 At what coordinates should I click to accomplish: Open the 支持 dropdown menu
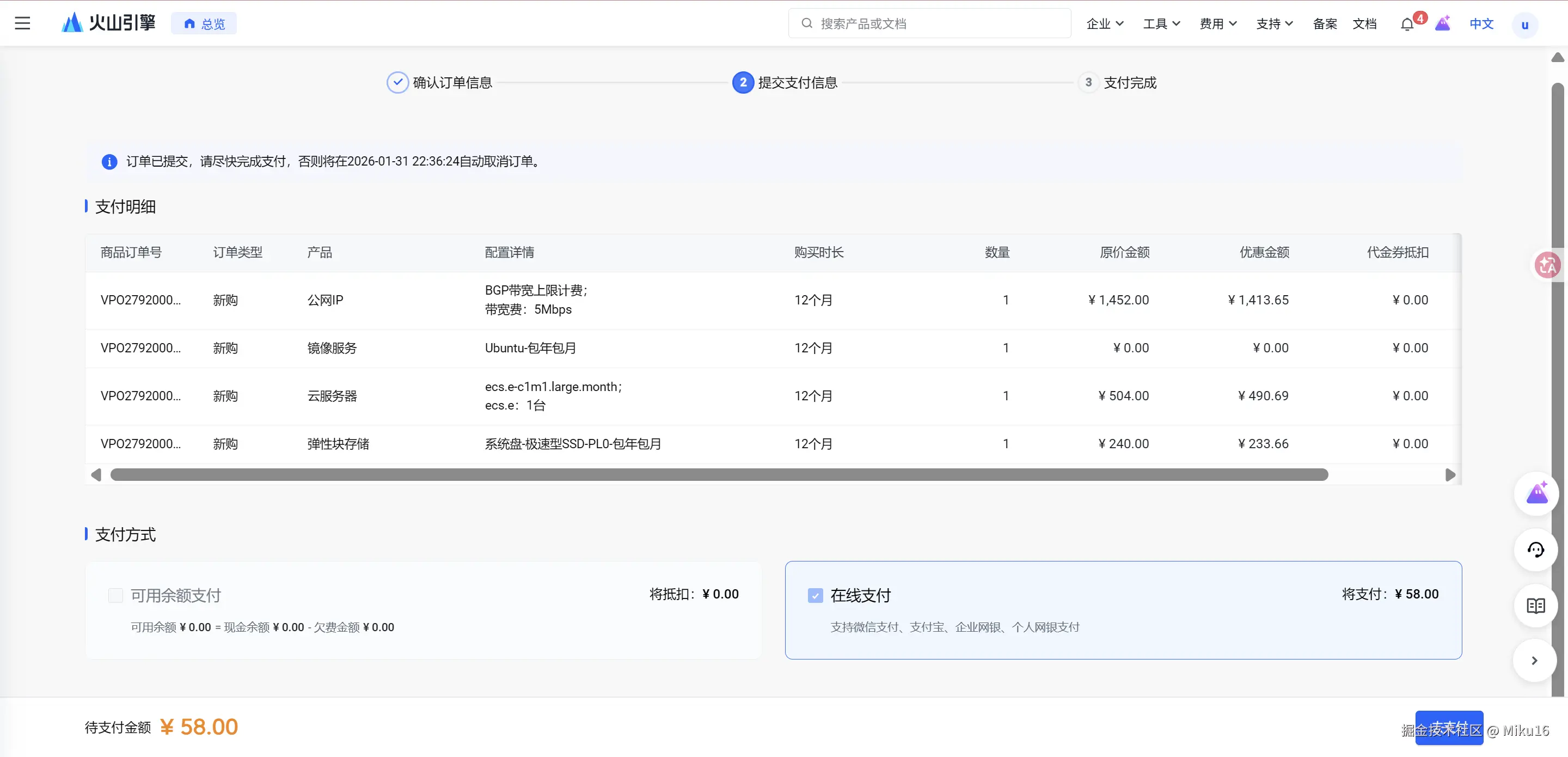pyautogui.click(x=1275, y=24)
